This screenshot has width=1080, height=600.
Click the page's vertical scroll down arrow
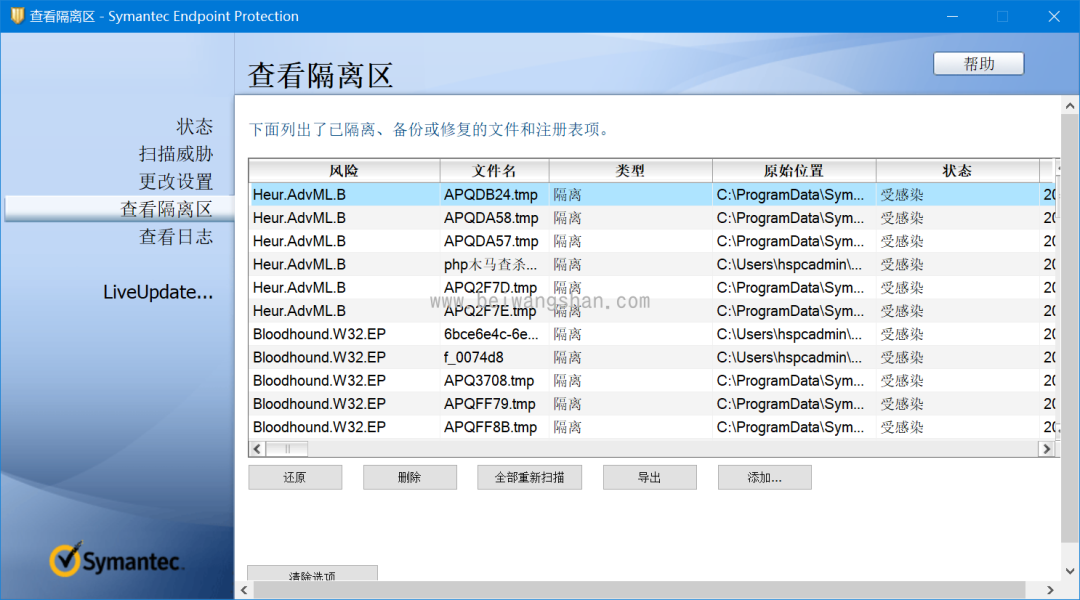(1070, 571)
